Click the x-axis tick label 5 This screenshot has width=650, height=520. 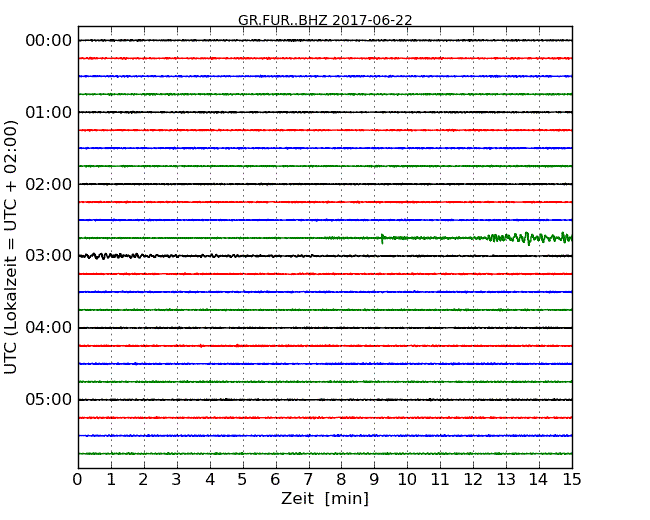242,480
